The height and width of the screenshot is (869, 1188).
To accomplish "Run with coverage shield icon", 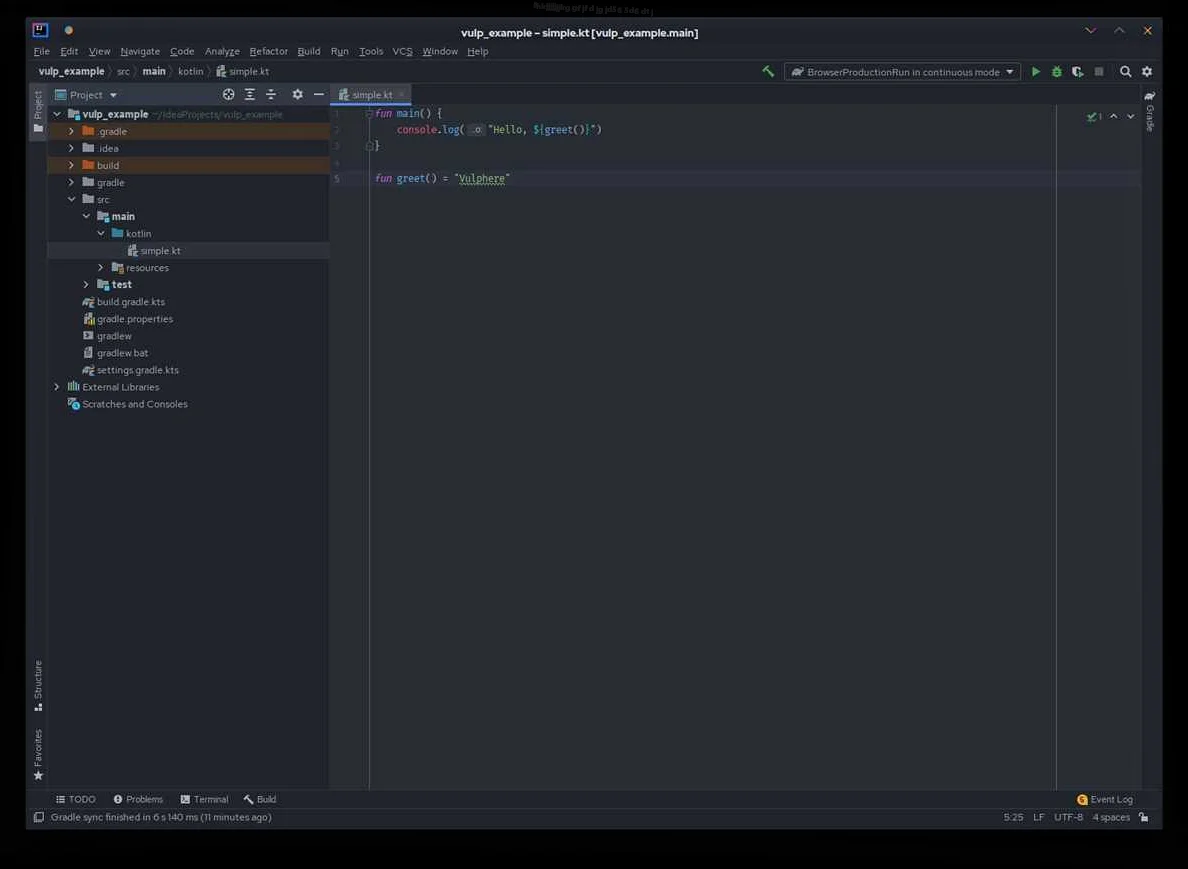I will [x=1077, y=72].
